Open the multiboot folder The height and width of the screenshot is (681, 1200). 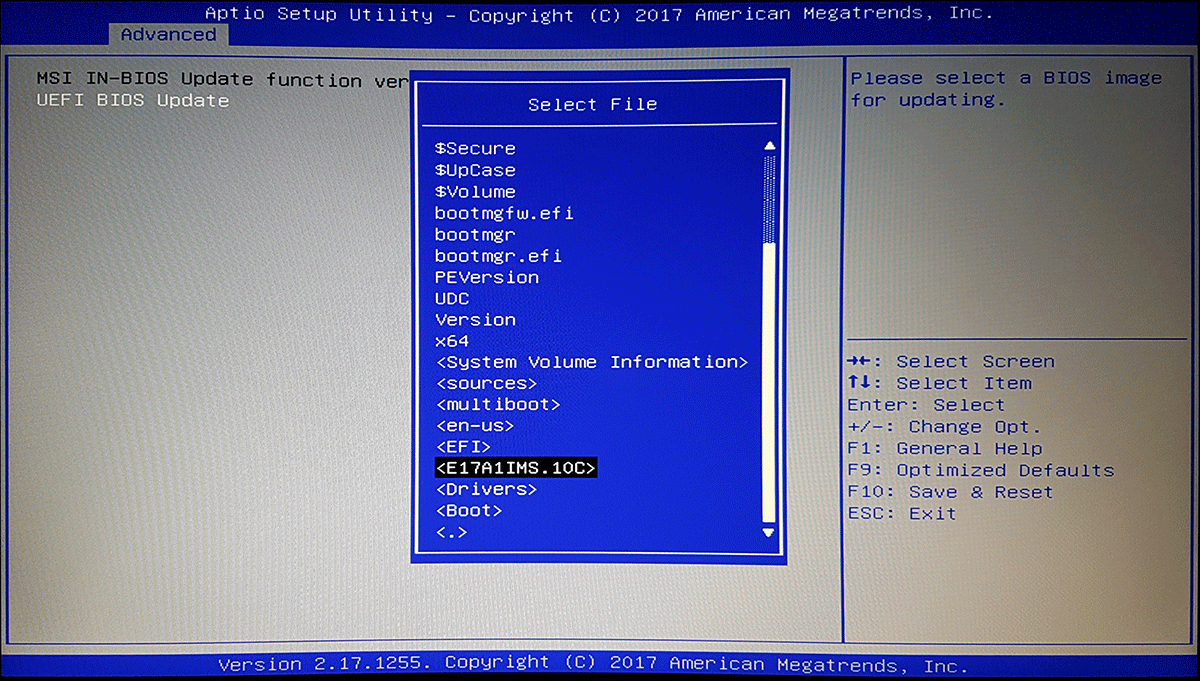(x=498, y=405)
